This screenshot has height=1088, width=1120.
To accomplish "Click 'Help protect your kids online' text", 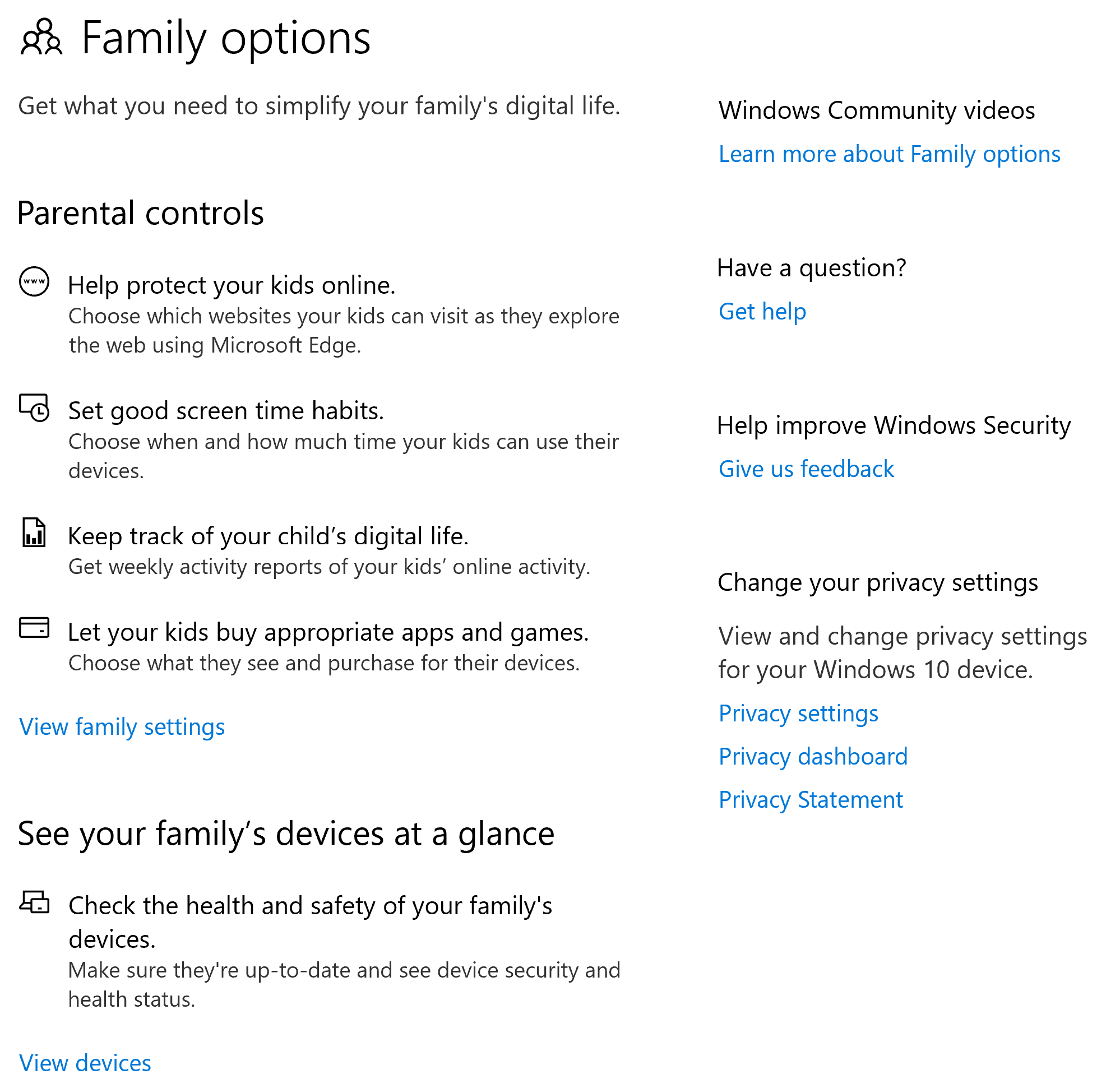I will point(232,285).
